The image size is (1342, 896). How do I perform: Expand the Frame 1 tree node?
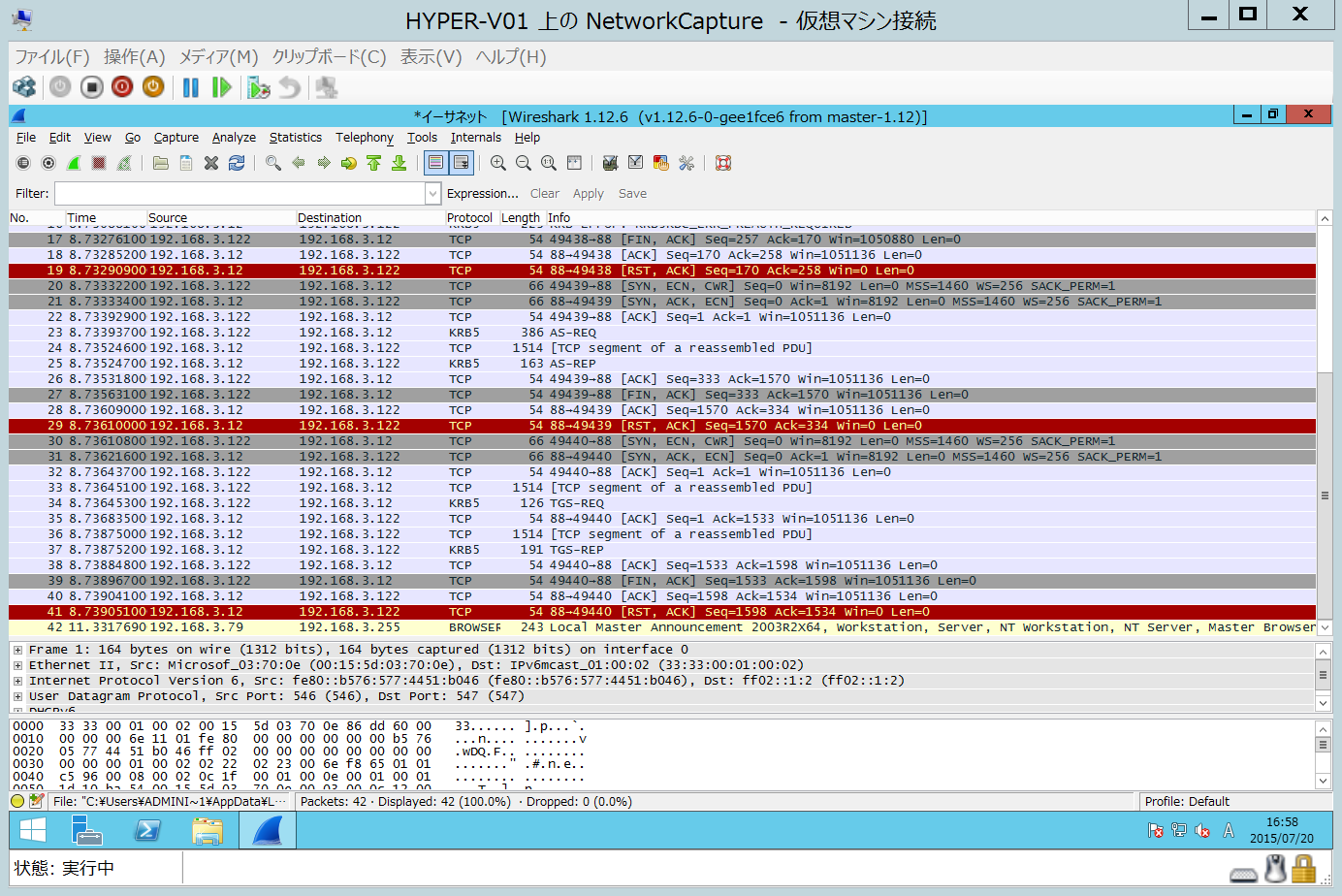click(17, 650)
